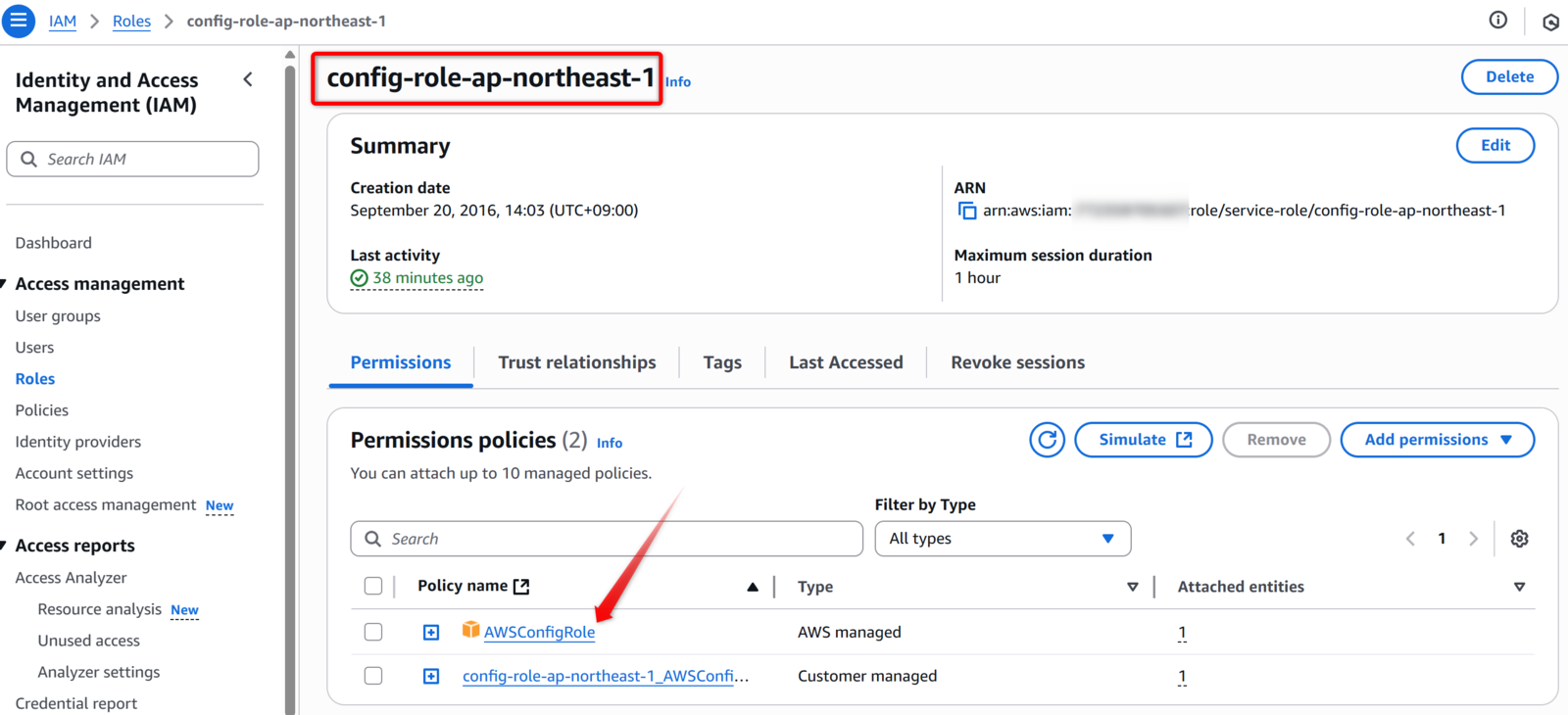The height and width of the screenshot is (715, 1568).
Task: Collapse the Access reports section
Action: 4,546
